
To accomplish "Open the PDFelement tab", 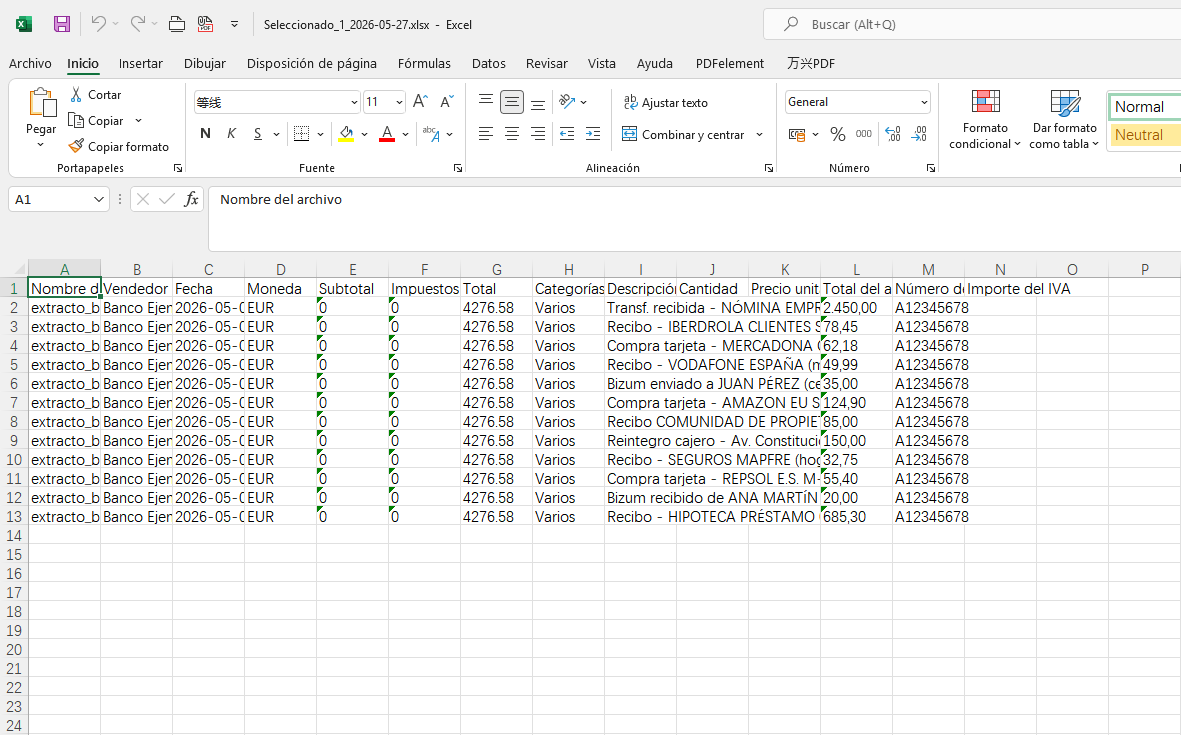I will [730, 63].
